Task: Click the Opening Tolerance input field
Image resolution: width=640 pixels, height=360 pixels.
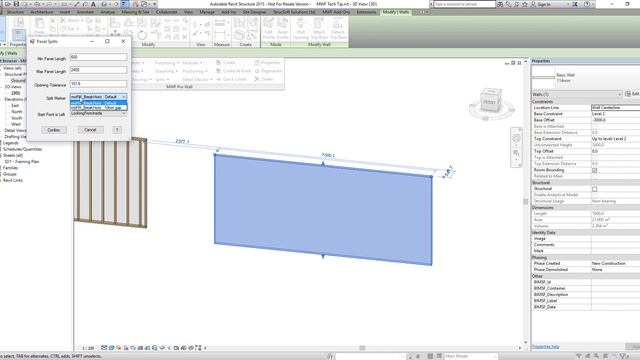Action: [98, 84]
